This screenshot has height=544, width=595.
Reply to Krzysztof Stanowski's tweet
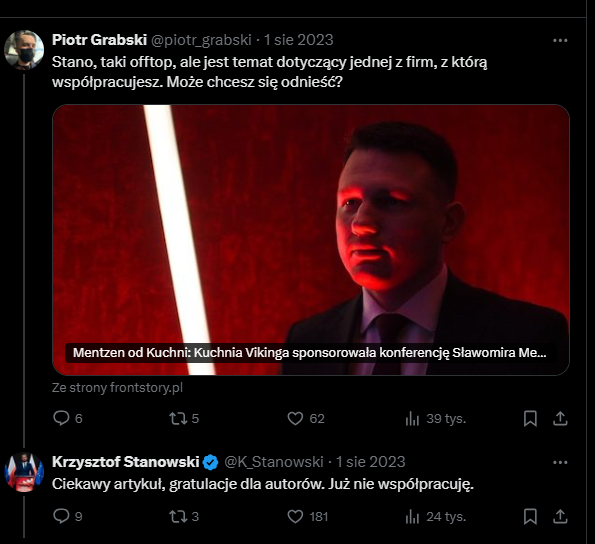pyautogui.click(x=68, y=516)
